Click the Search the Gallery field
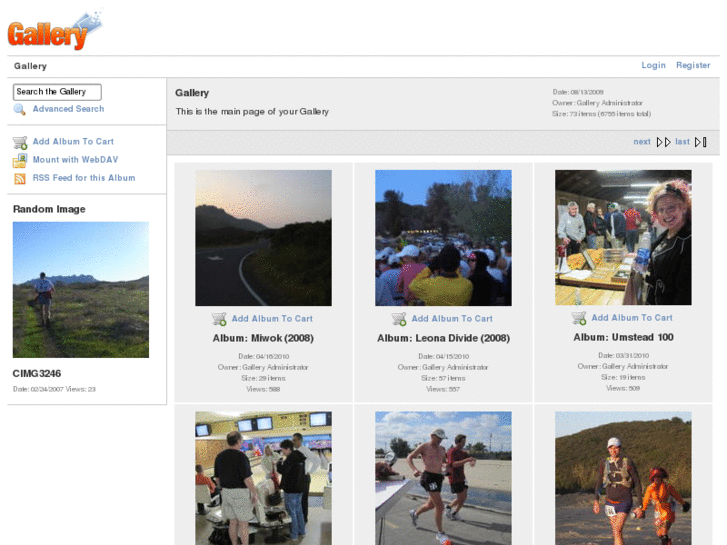The width and height of the screenshot is (727, 545). [x=57, y=92]
